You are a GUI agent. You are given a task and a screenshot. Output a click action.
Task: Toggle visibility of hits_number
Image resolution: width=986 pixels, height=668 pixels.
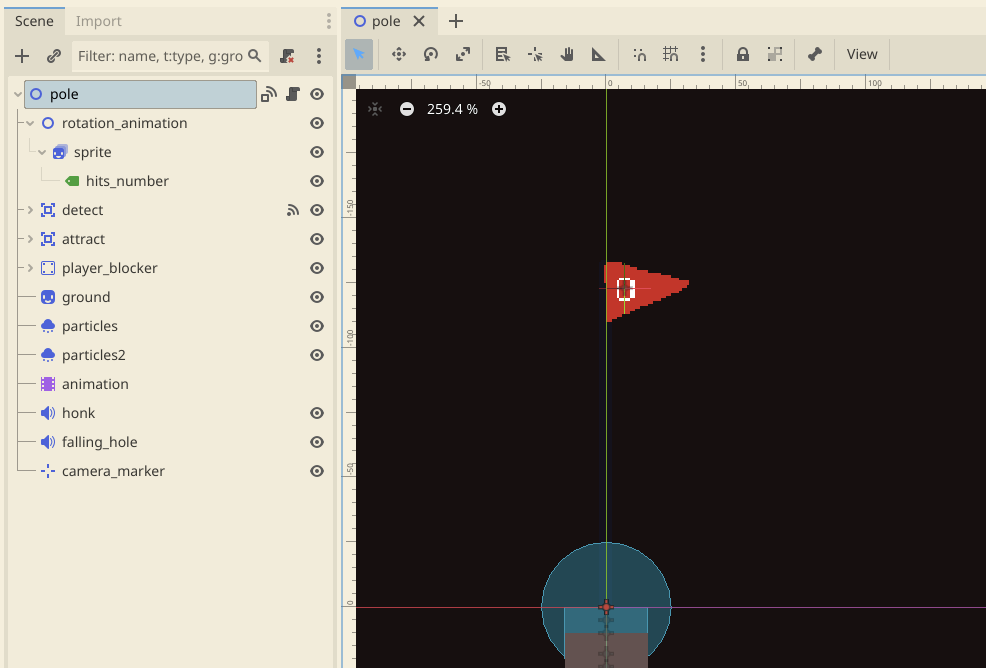[x=317, y=181]
